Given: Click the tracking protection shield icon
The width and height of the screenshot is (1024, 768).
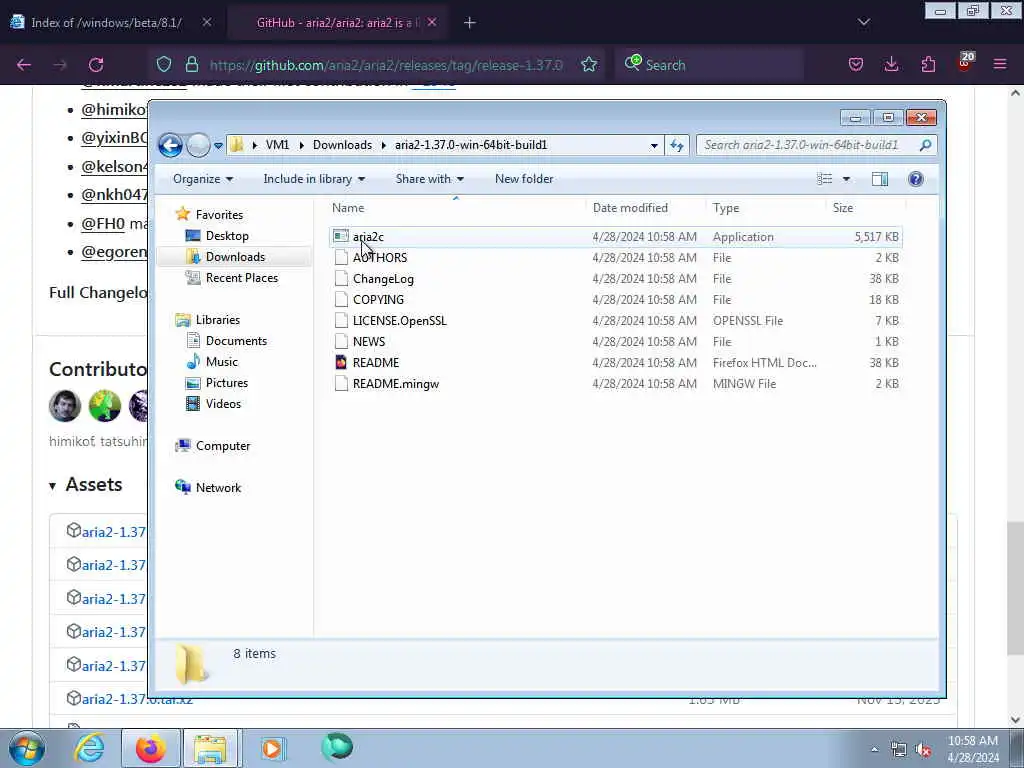Looking at the screenshot, I should [164, 65].
